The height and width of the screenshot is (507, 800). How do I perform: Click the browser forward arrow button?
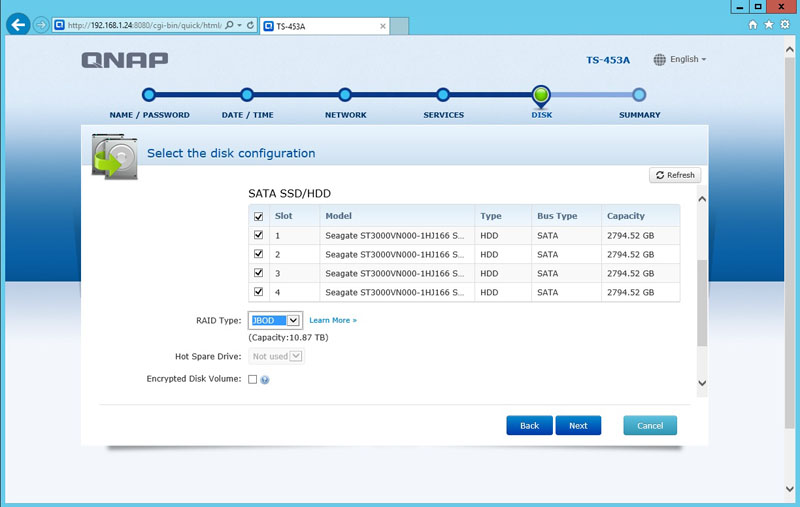41,25
